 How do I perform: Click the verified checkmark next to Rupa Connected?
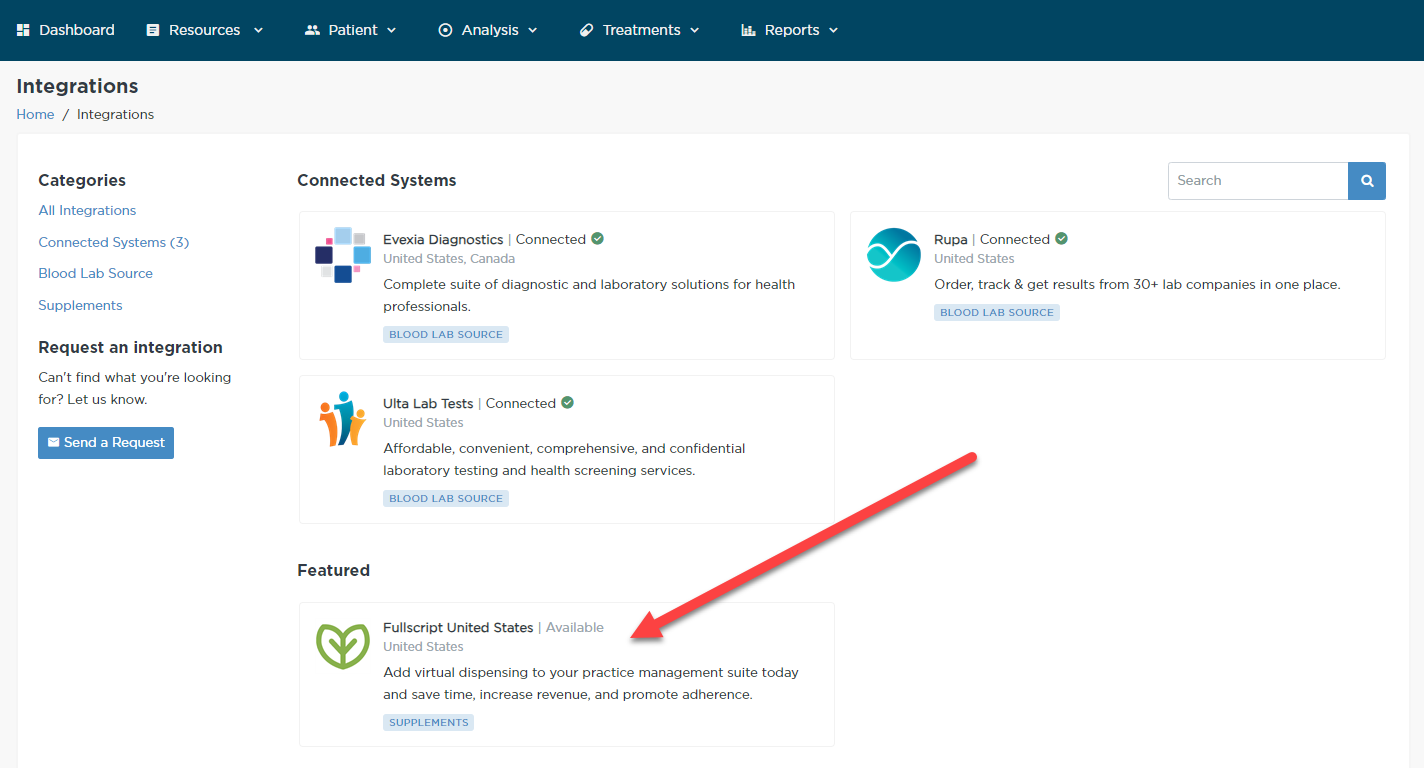coord(1061,238)
